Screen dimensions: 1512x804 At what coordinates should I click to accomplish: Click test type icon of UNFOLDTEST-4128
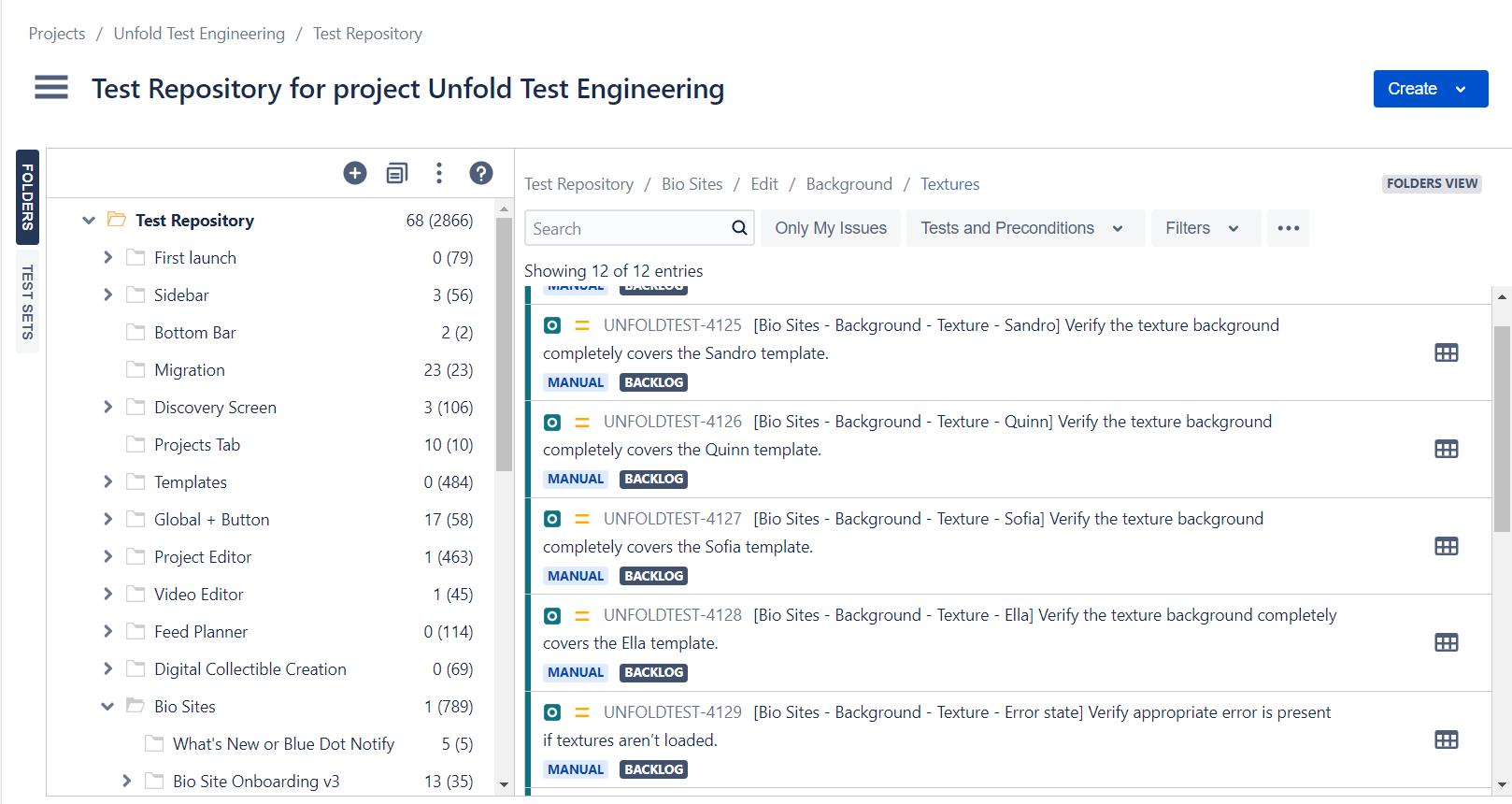(x=552, y=616)
